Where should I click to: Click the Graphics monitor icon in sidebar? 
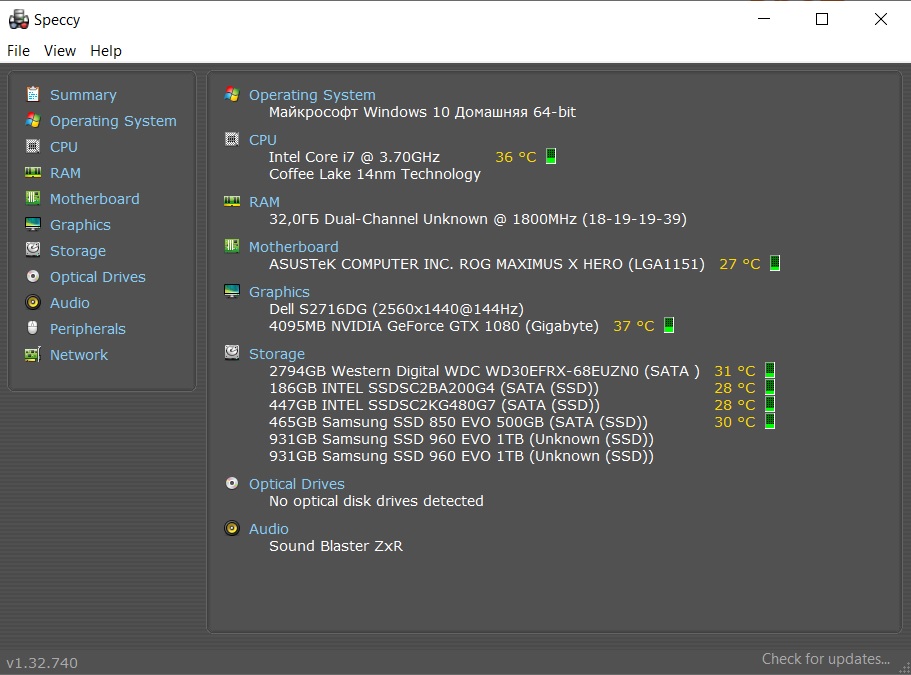(33, 225)
